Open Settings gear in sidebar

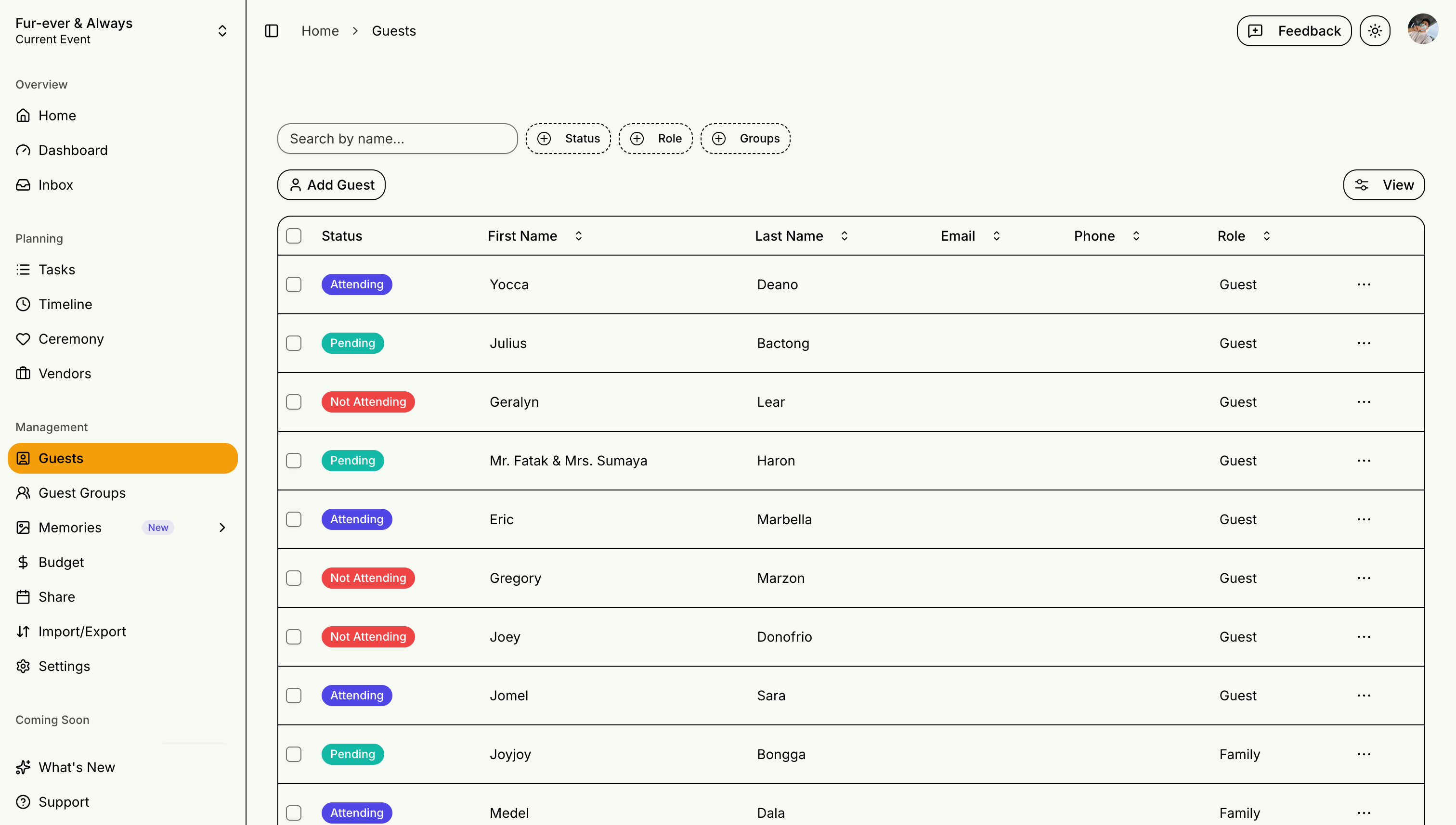point(23,666)
